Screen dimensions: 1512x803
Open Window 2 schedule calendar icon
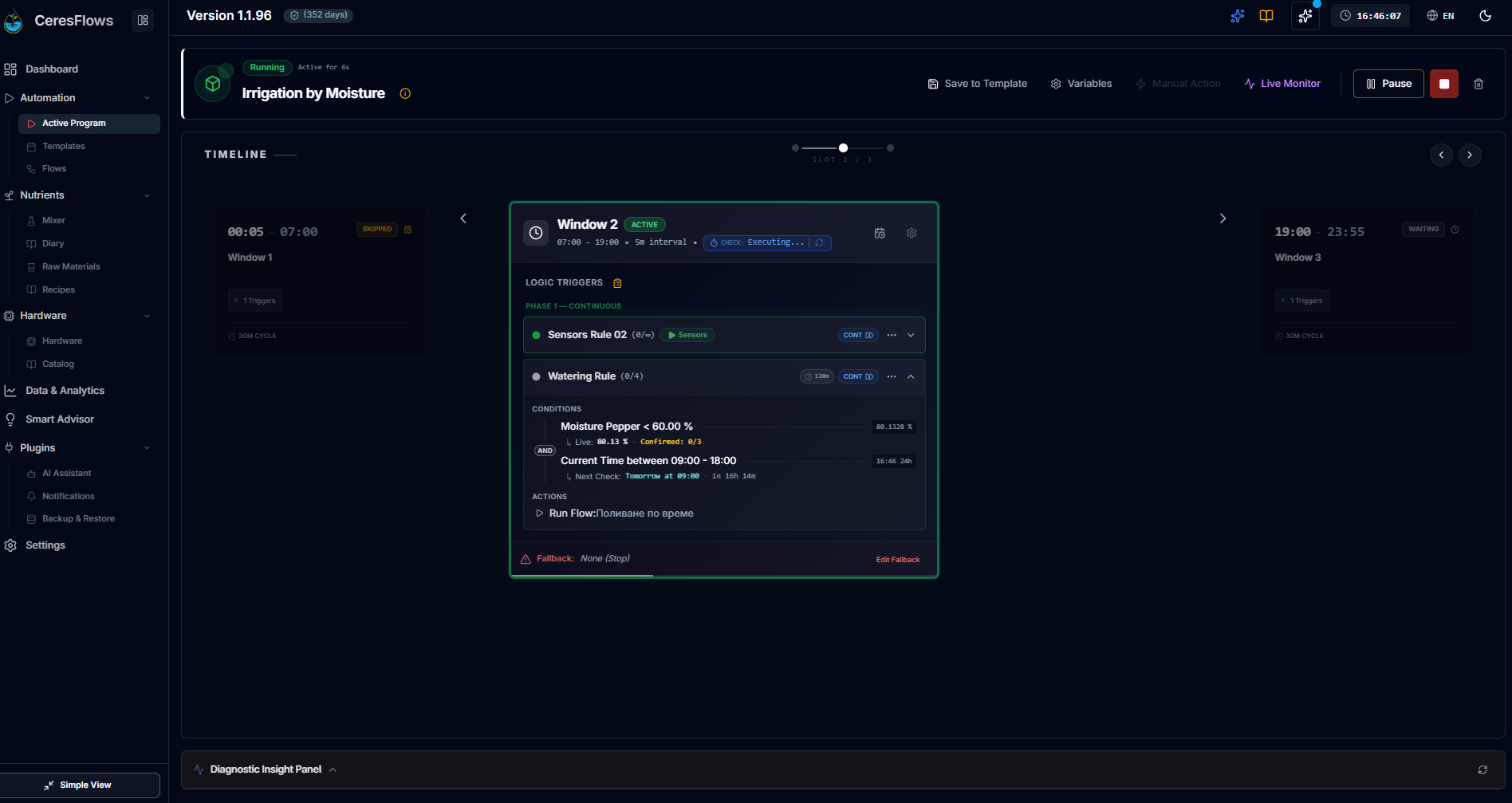(x=880, y=233)
